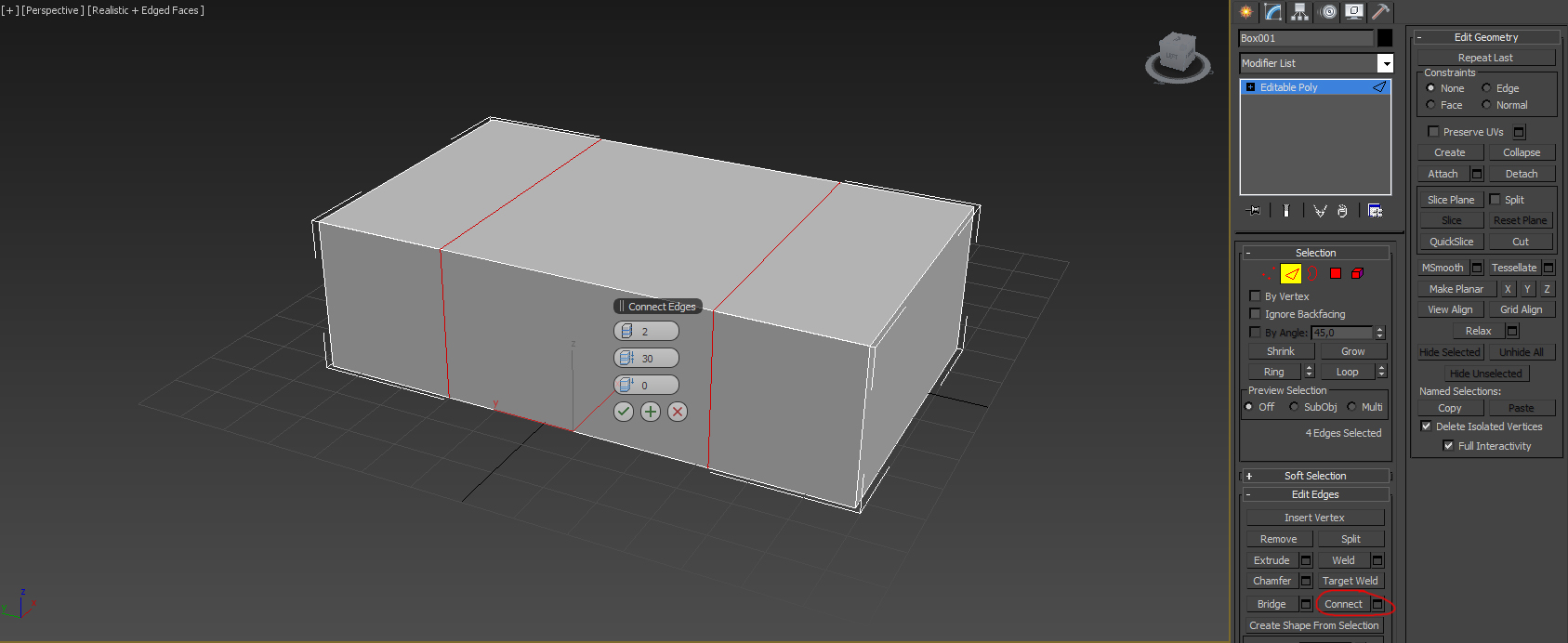Expand the Soft Selection rollout
The height and width of the screenshot is (643, 1568).
pos(1315,476)
